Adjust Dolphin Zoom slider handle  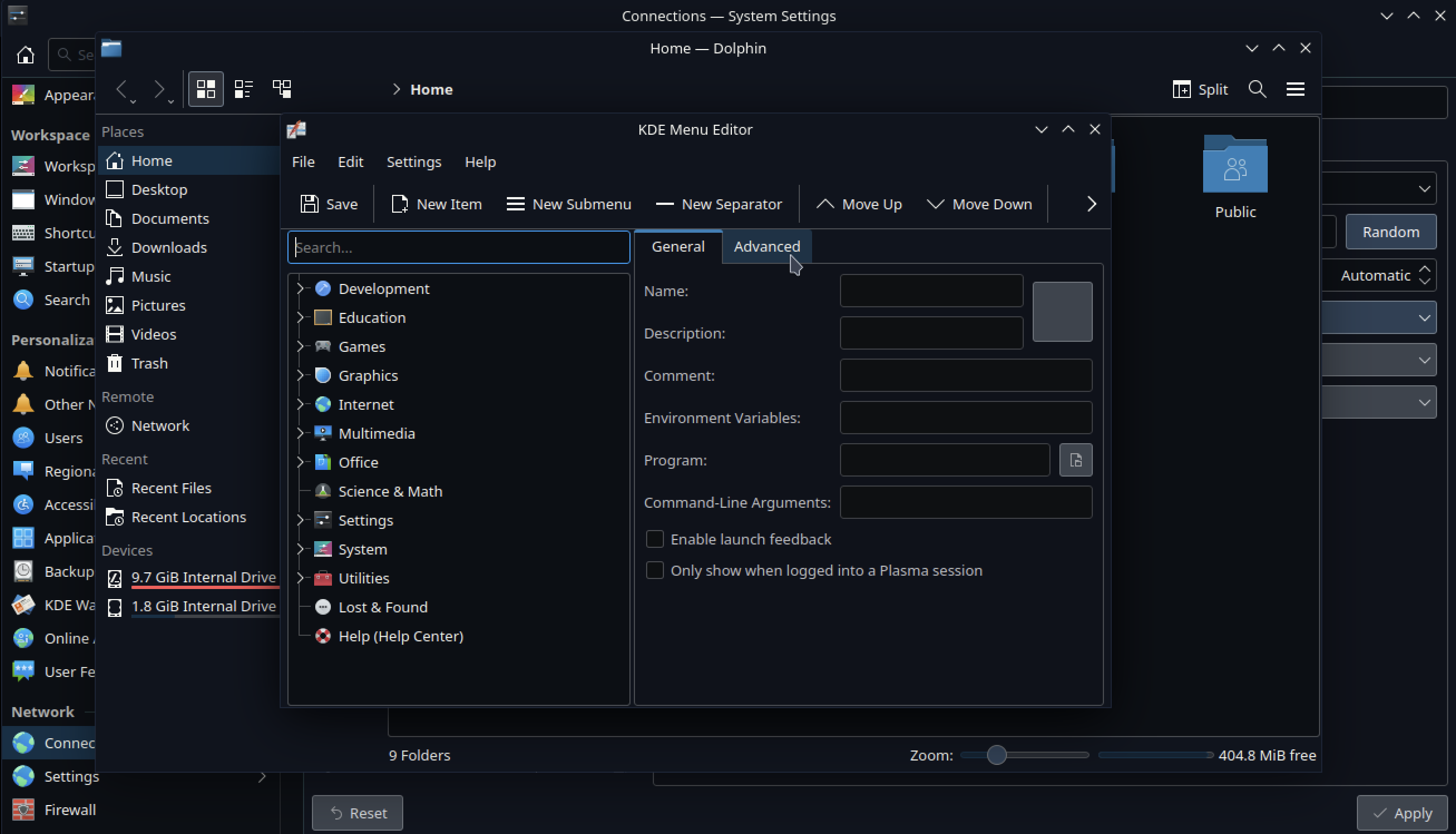point(996,755)
